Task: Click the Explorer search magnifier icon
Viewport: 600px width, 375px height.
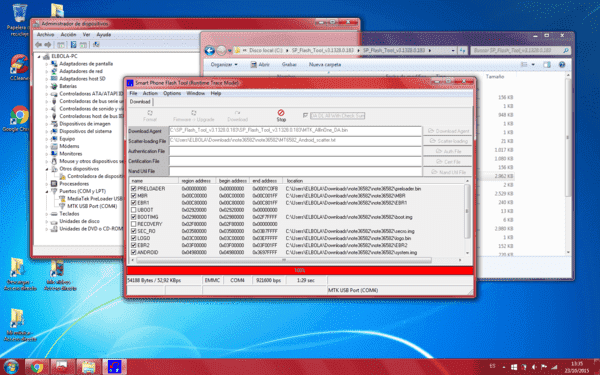Action: [x=566, y=50]
